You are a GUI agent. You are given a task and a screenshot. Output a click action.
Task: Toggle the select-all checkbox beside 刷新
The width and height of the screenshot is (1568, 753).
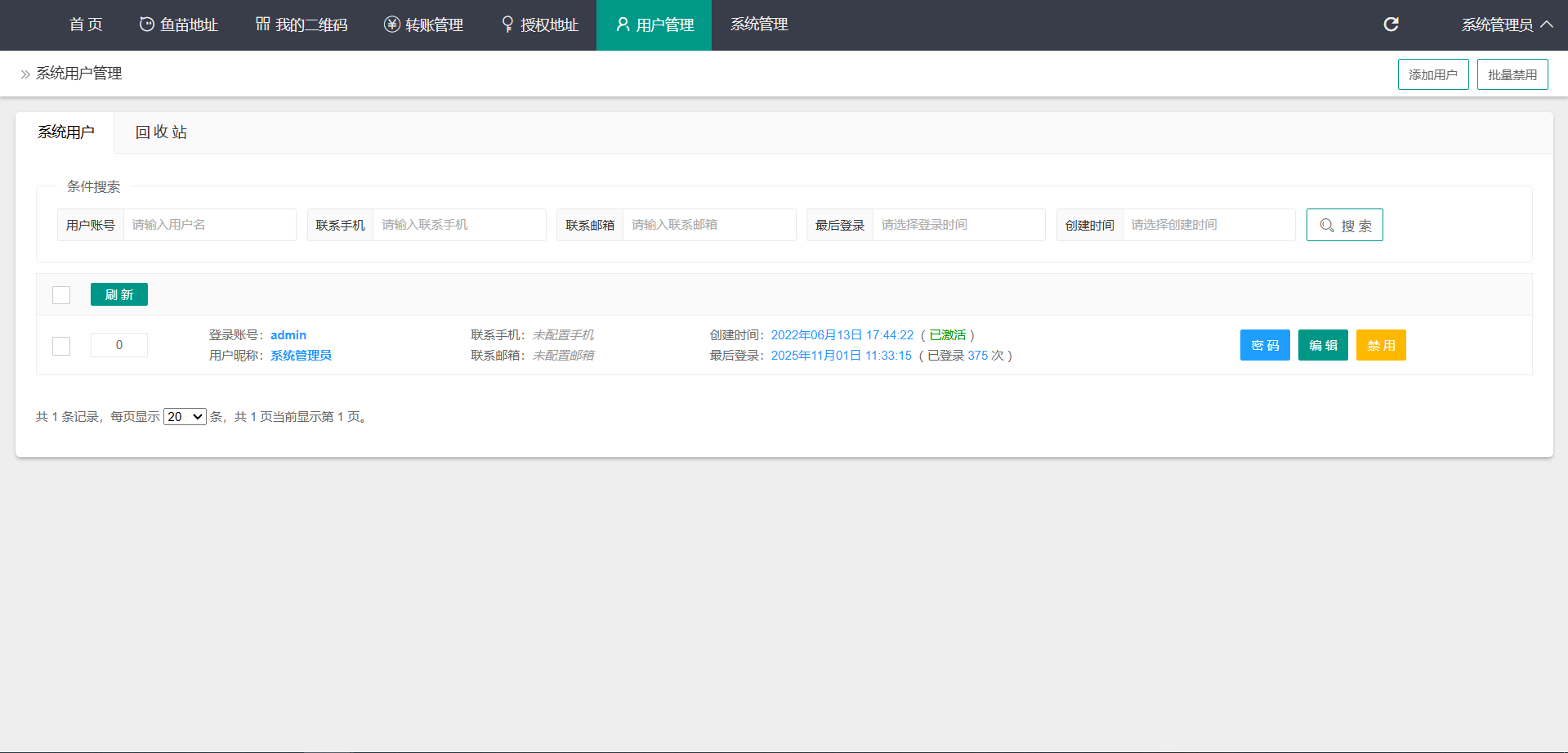point(61,295)
